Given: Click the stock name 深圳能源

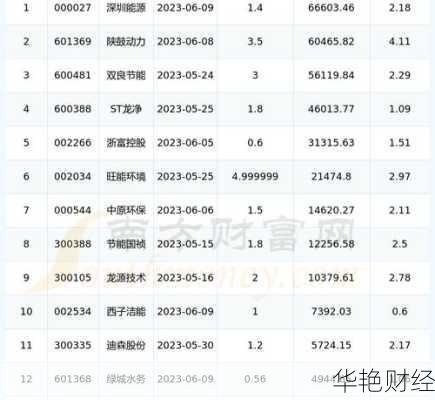Looking at the screenshot, I should pos(126,8).
